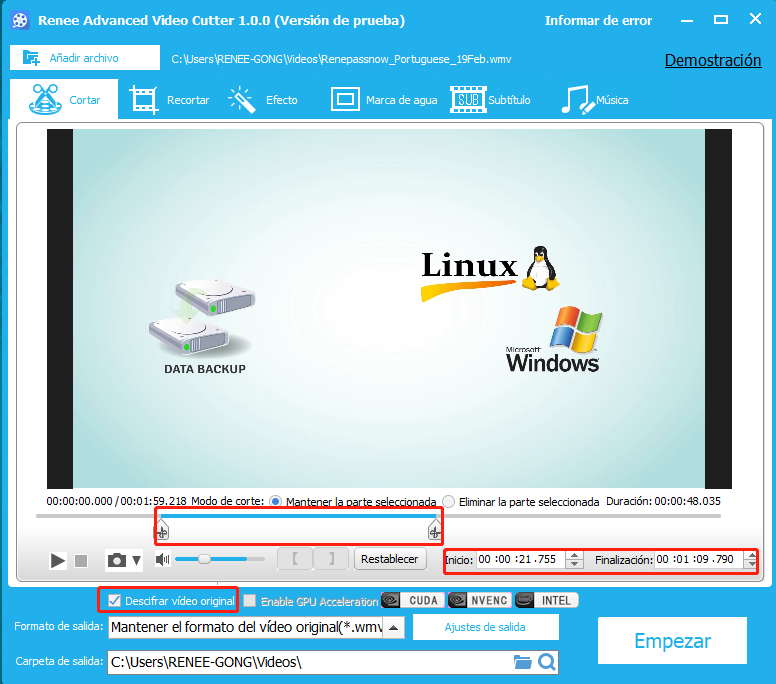Select Eliminar la parte seleccionada

[448, 502]
